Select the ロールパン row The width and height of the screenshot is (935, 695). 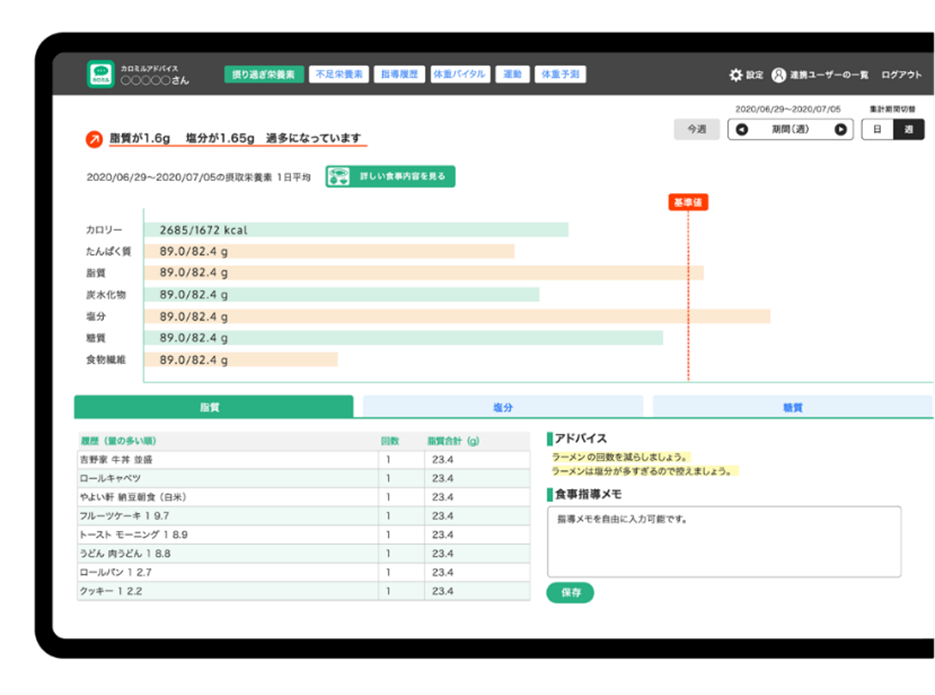pyautogui.click(x=304, y=572)
